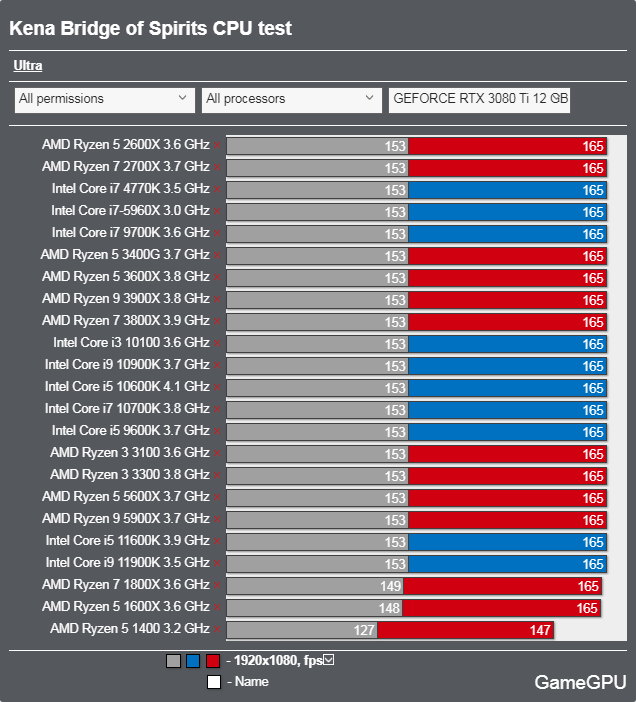This screenshot has height=702, width=636.
Task: Remove Intel Core i5 9600K row via X
Action: pos(217,431)
